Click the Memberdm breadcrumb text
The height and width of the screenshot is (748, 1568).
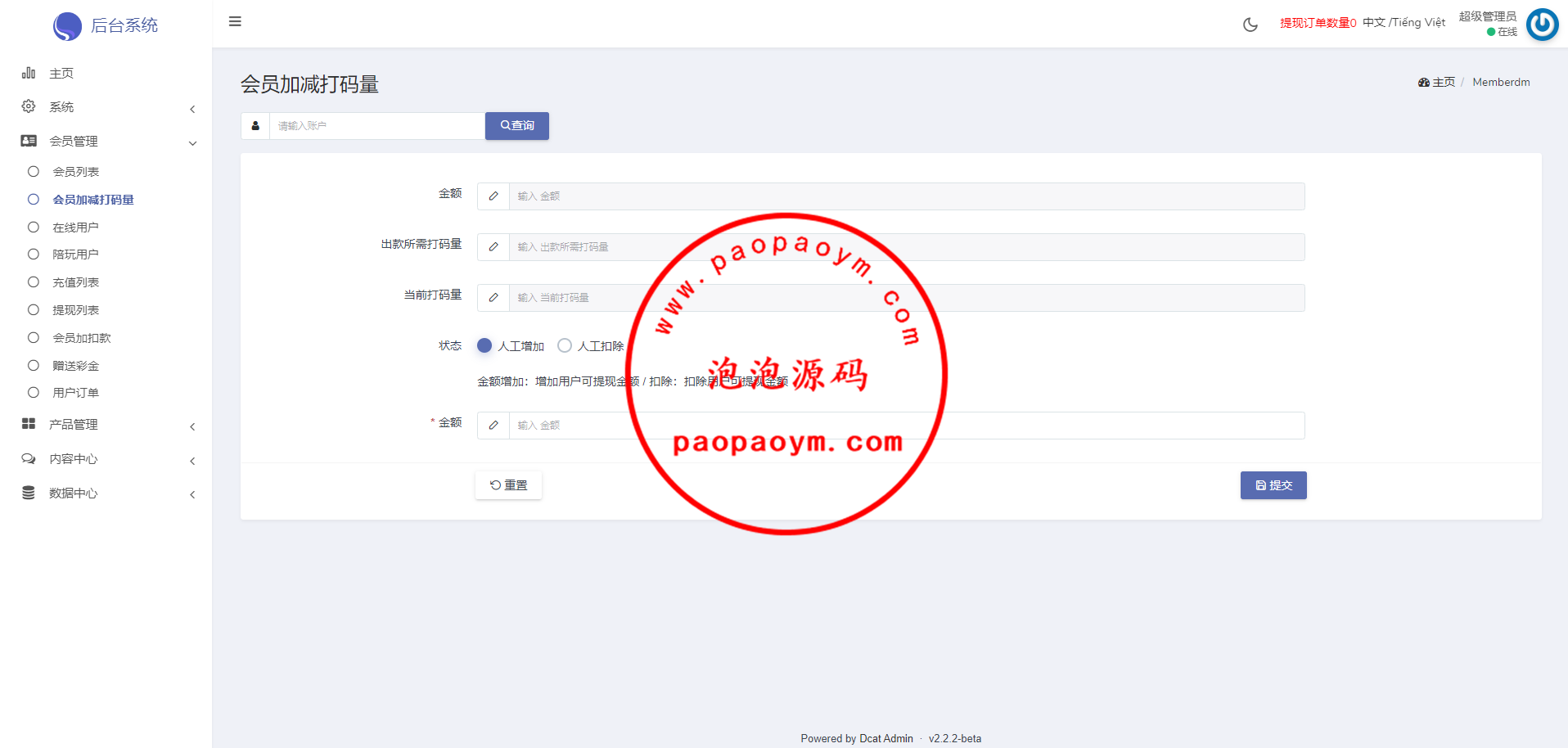(1501, 82)
